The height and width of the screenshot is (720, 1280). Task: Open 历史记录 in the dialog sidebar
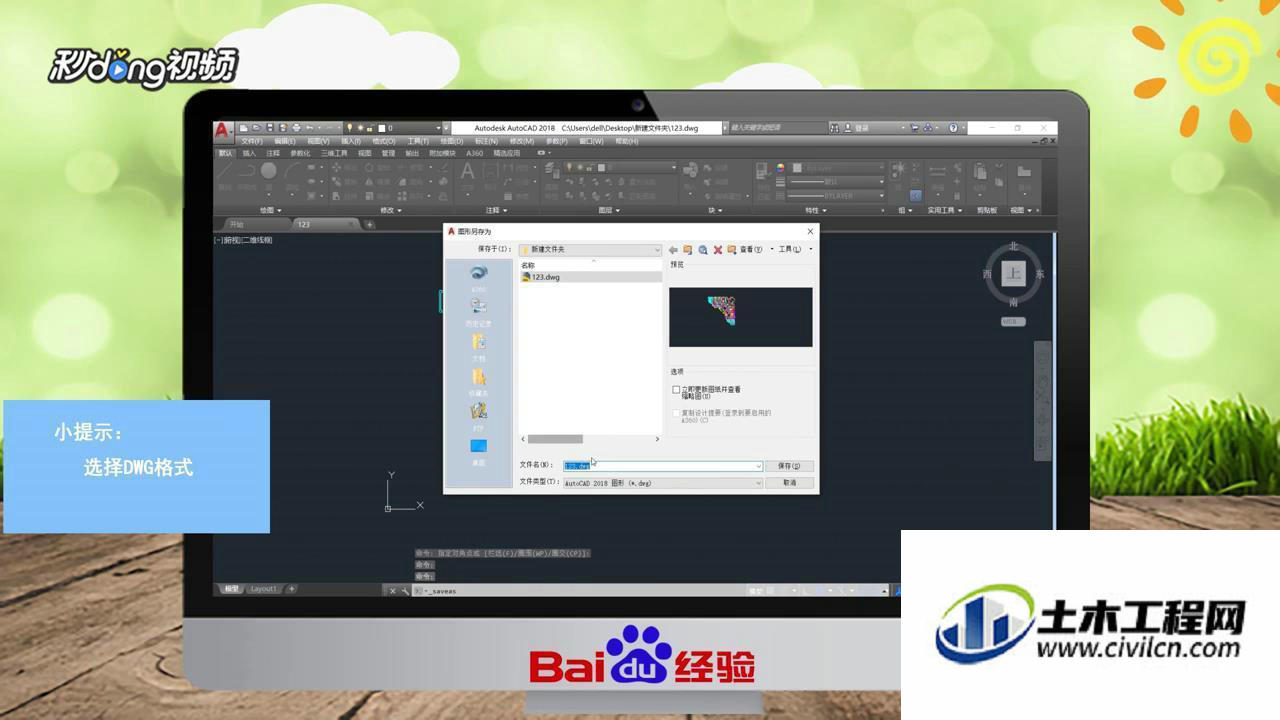(479, 311)
